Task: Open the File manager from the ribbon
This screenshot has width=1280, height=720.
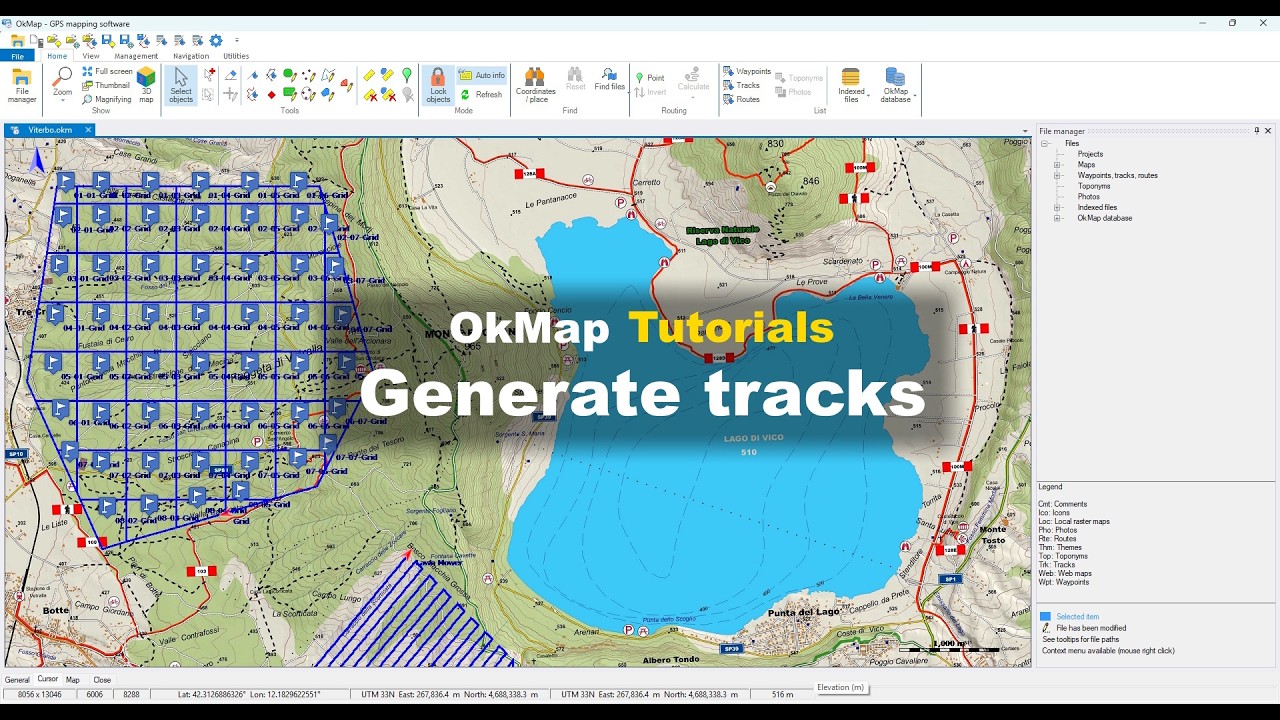Action: 21,86
